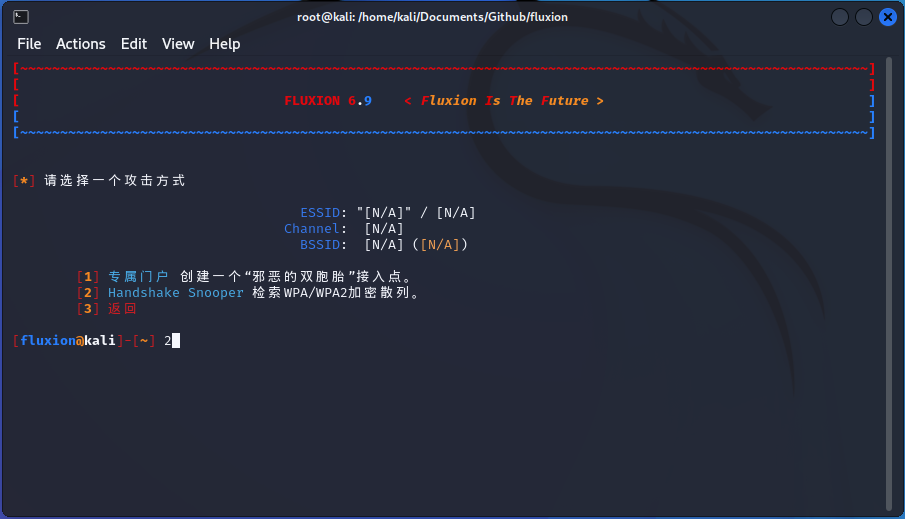Open the Help menu

coord(225,44)
